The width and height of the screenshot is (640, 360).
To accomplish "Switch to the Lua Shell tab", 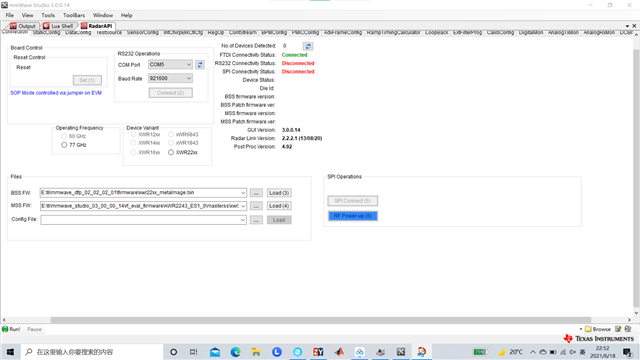I will pos(58,26).
